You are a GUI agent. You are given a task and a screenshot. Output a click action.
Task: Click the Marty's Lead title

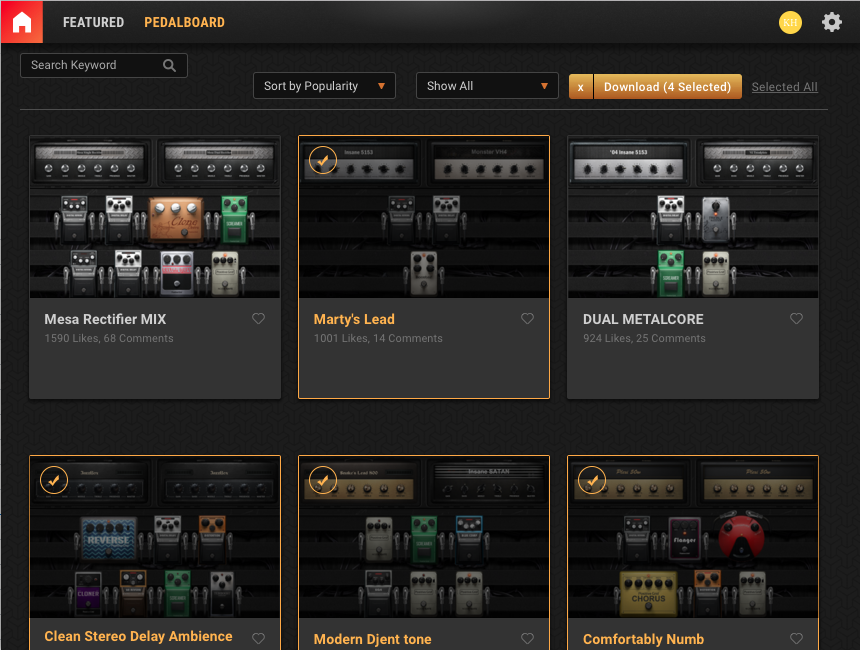(x=354, y=319)
